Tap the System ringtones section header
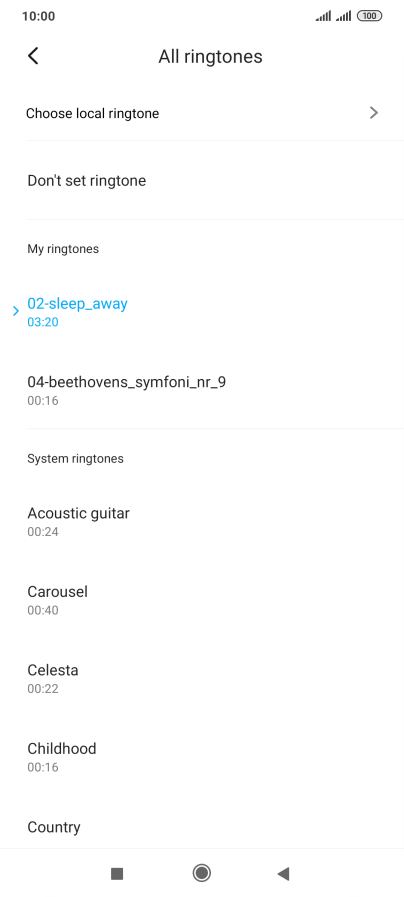 click(x=76, y=459)
